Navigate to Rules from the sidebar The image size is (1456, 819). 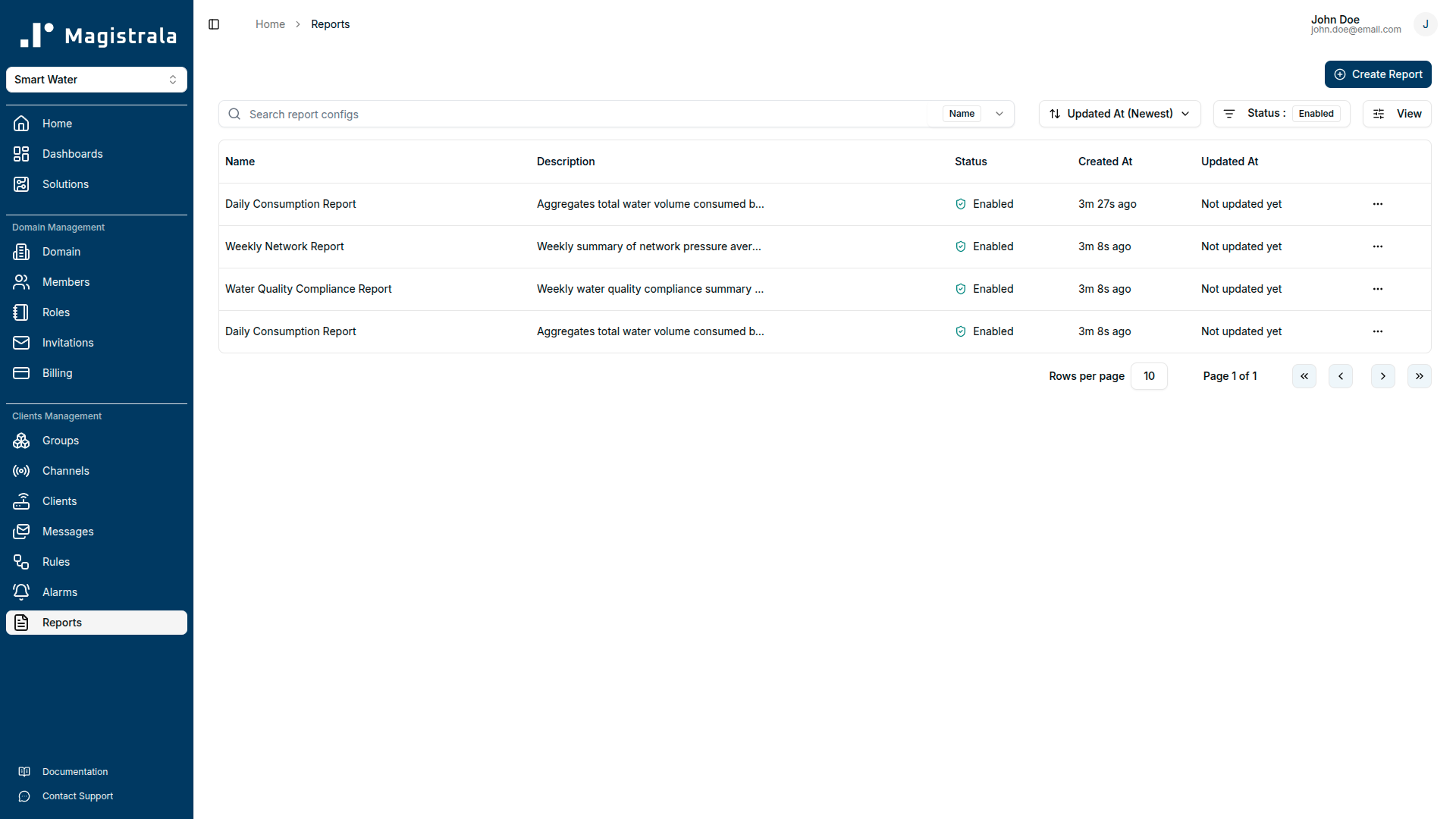pyautogui.click(x=55, y=562)
